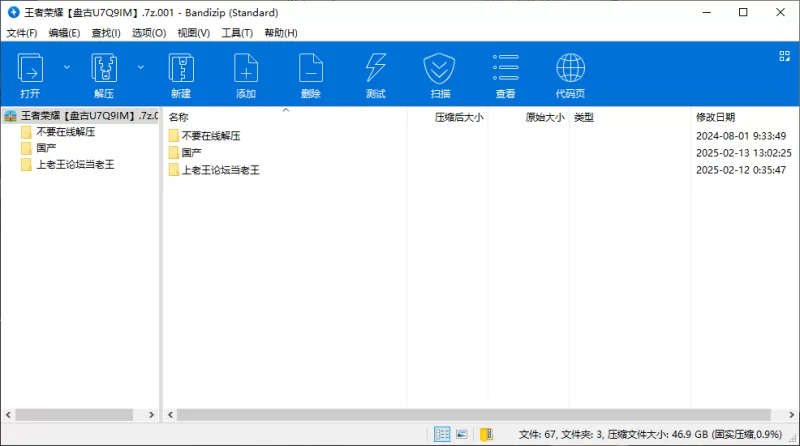Open the 选项(O) menu
800x446 pixels.
pos(149,33)
